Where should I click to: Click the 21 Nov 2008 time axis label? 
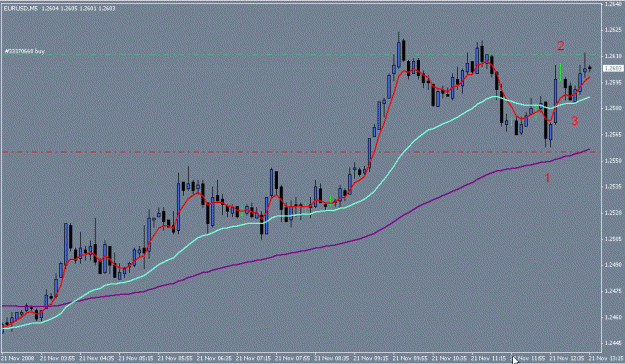click(18, 358)
